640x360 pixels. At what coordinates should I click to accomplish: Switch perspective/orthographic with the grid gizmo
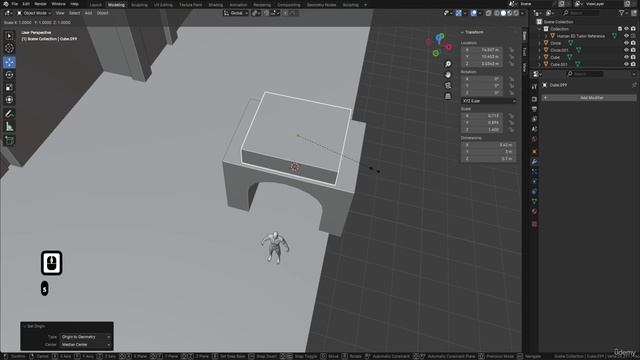[x=448, y=96]
